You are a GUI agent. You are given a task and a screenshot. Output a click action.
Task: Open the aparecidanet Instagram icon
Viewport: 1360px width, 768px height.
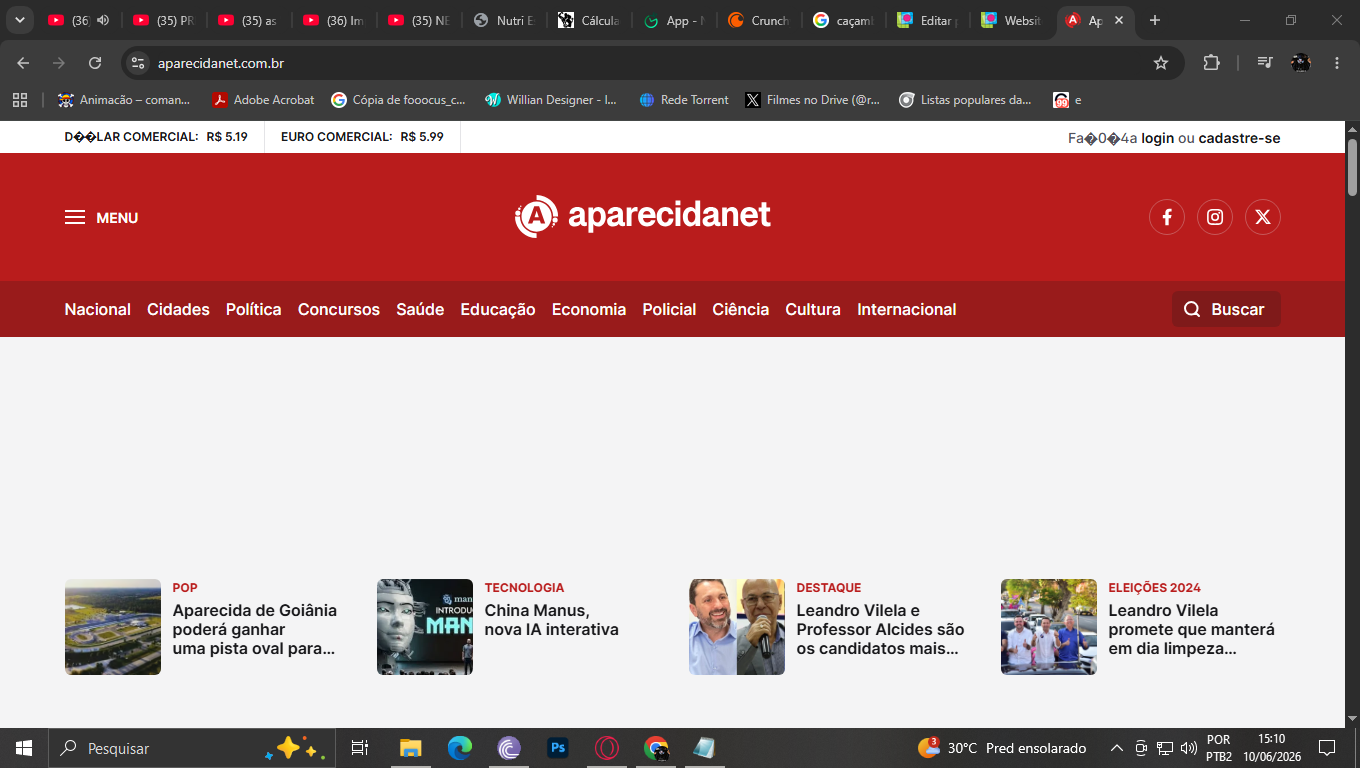[x=1215, y=217]
